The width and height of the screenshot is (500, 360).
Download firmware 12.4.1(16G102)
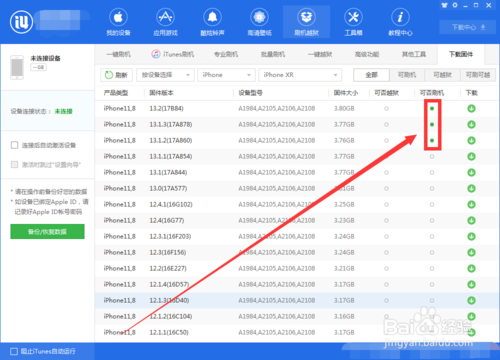tap(471, 204)
